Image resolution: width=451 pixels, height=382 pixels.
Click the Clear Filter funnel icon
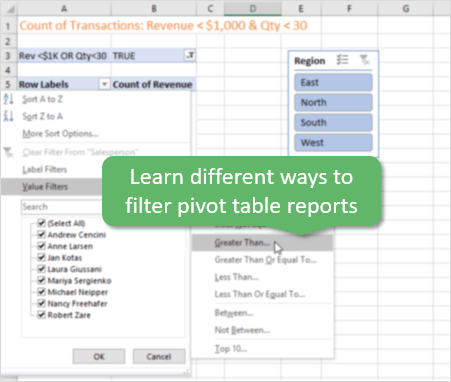coord(8,152)
